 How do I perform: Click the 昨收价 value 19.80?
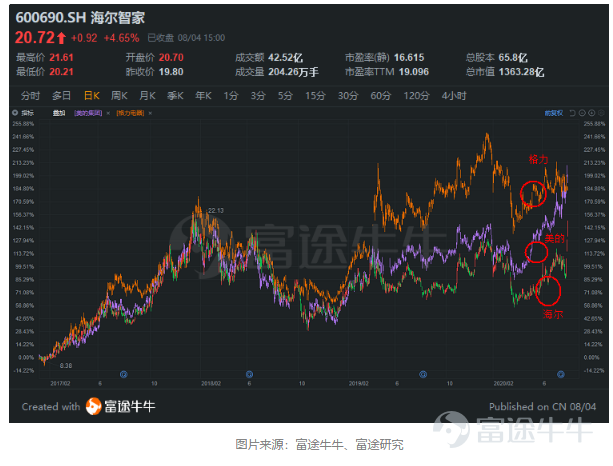pyautogui.click(x=171, y=72)
